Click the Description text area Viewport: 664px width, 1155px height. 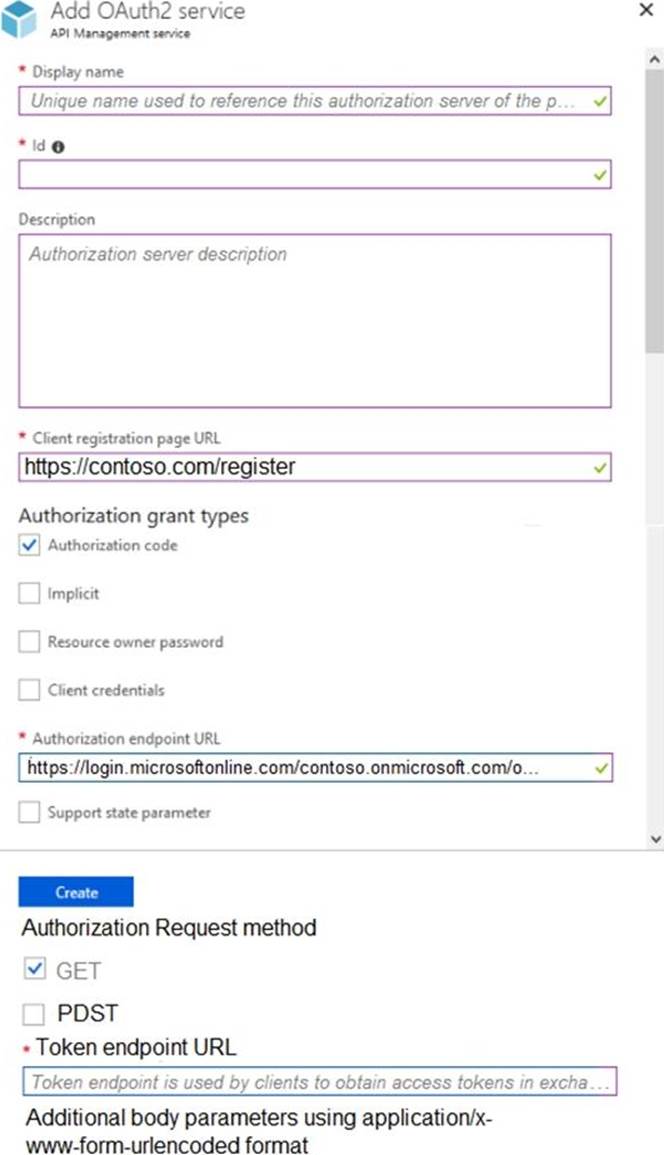(x=314, y=320)
